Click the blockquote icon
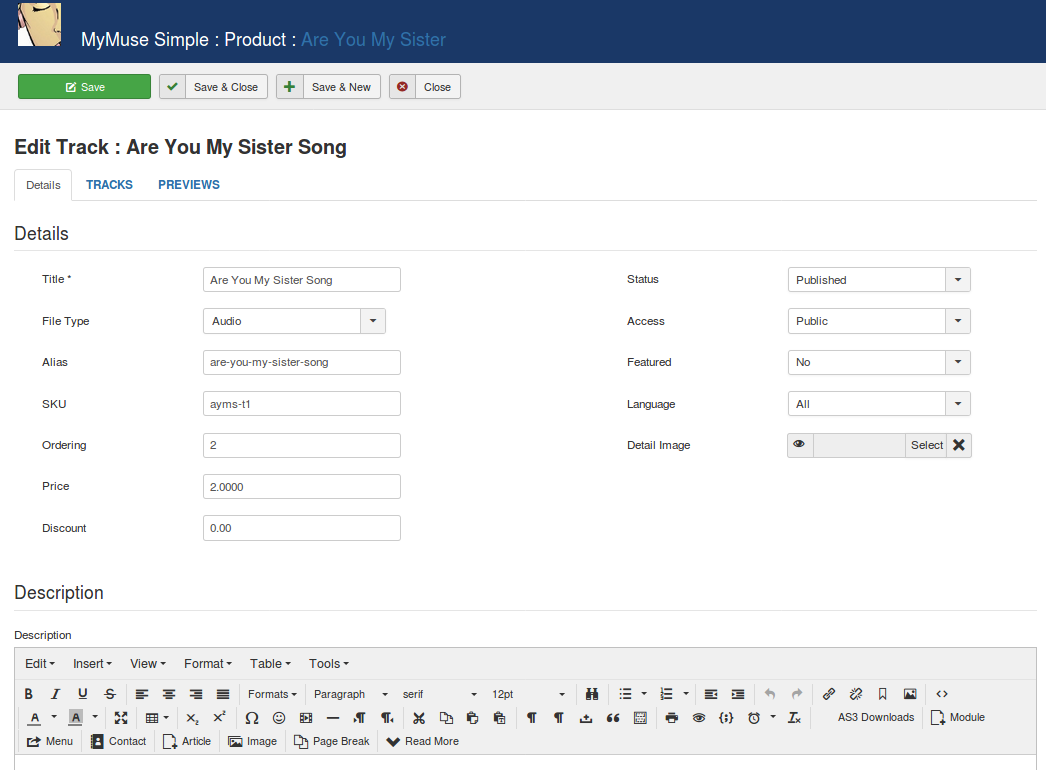Screen dimensions: 1046x770 tap(613, 718)
